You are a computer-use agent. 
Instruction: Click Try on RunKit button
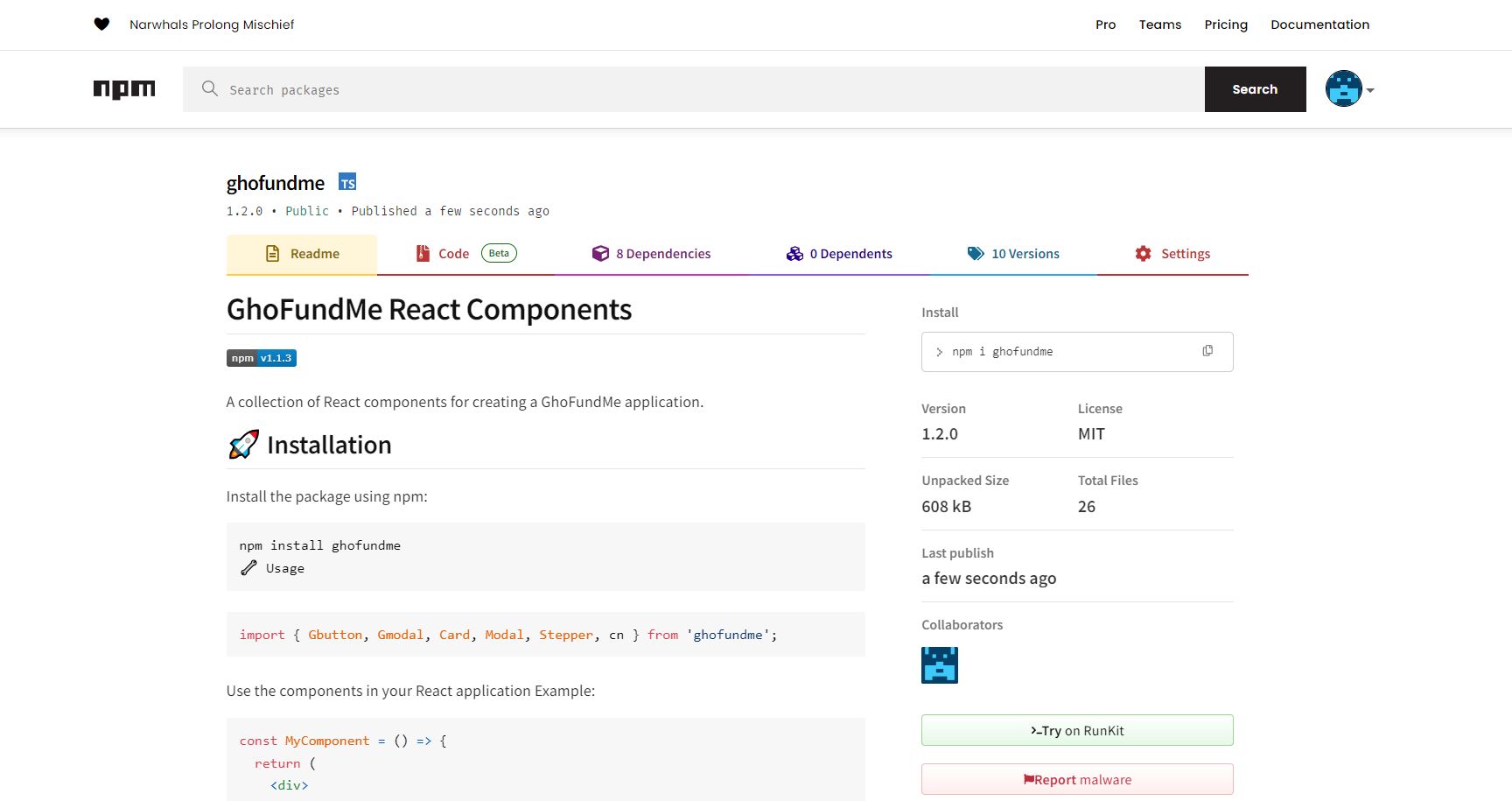(1077, 730)
